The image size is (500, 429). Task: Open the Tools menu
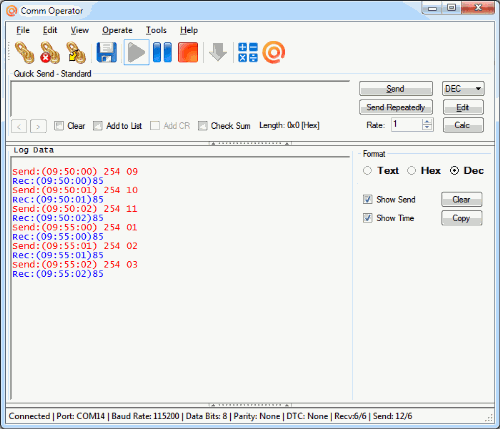click(156, 30)
